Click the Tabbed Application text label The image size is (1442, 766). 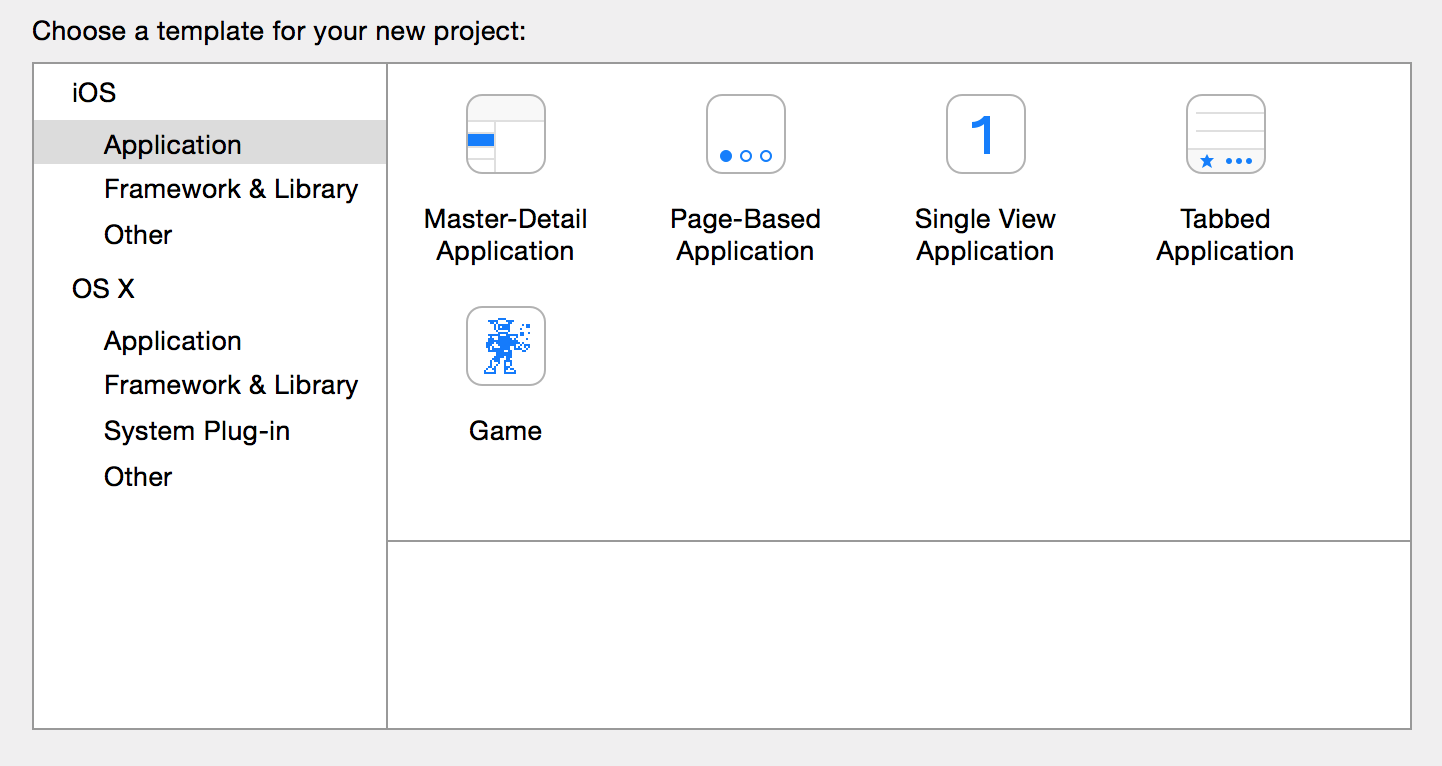tap(1226, 235)
